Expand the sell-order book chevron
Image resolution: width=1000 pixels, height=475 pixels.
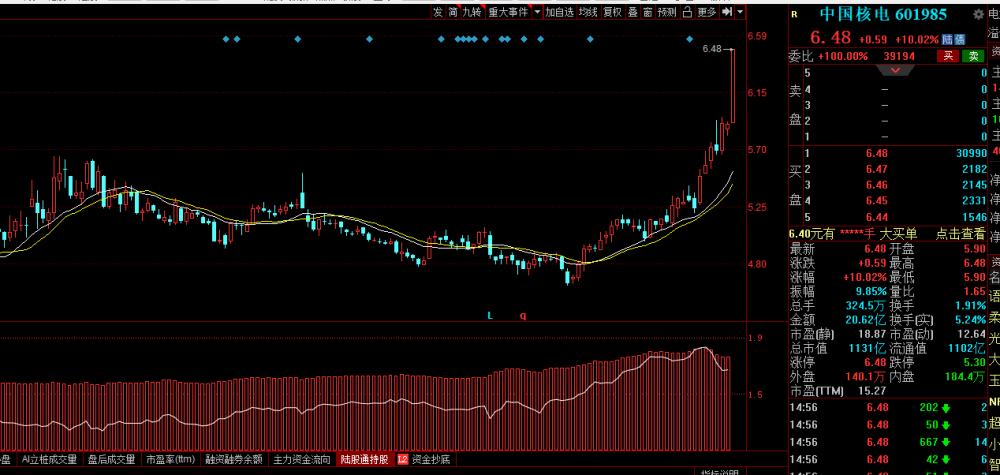895,69
